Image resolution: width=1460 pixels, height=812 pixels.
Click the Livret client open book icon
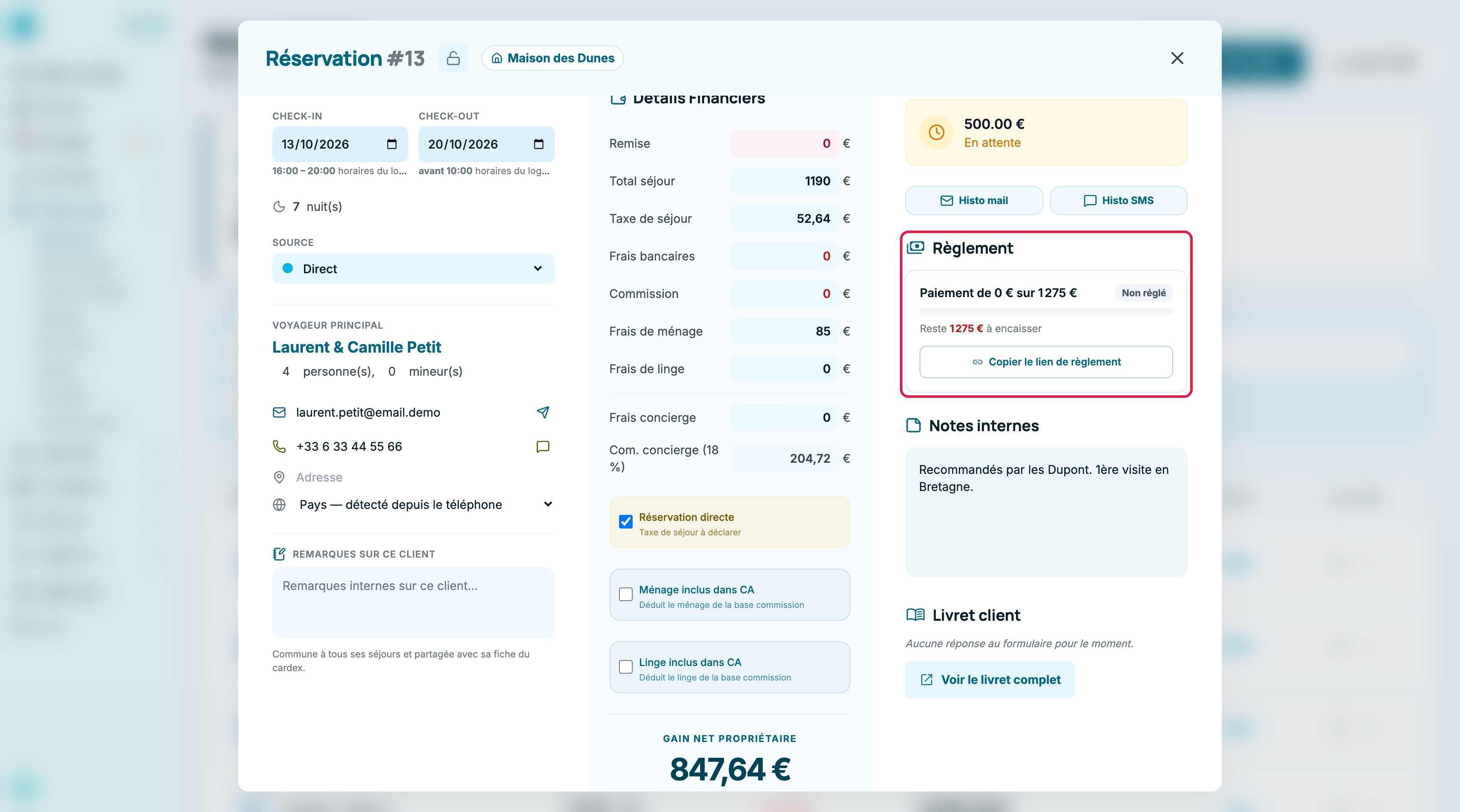[915, 615]
